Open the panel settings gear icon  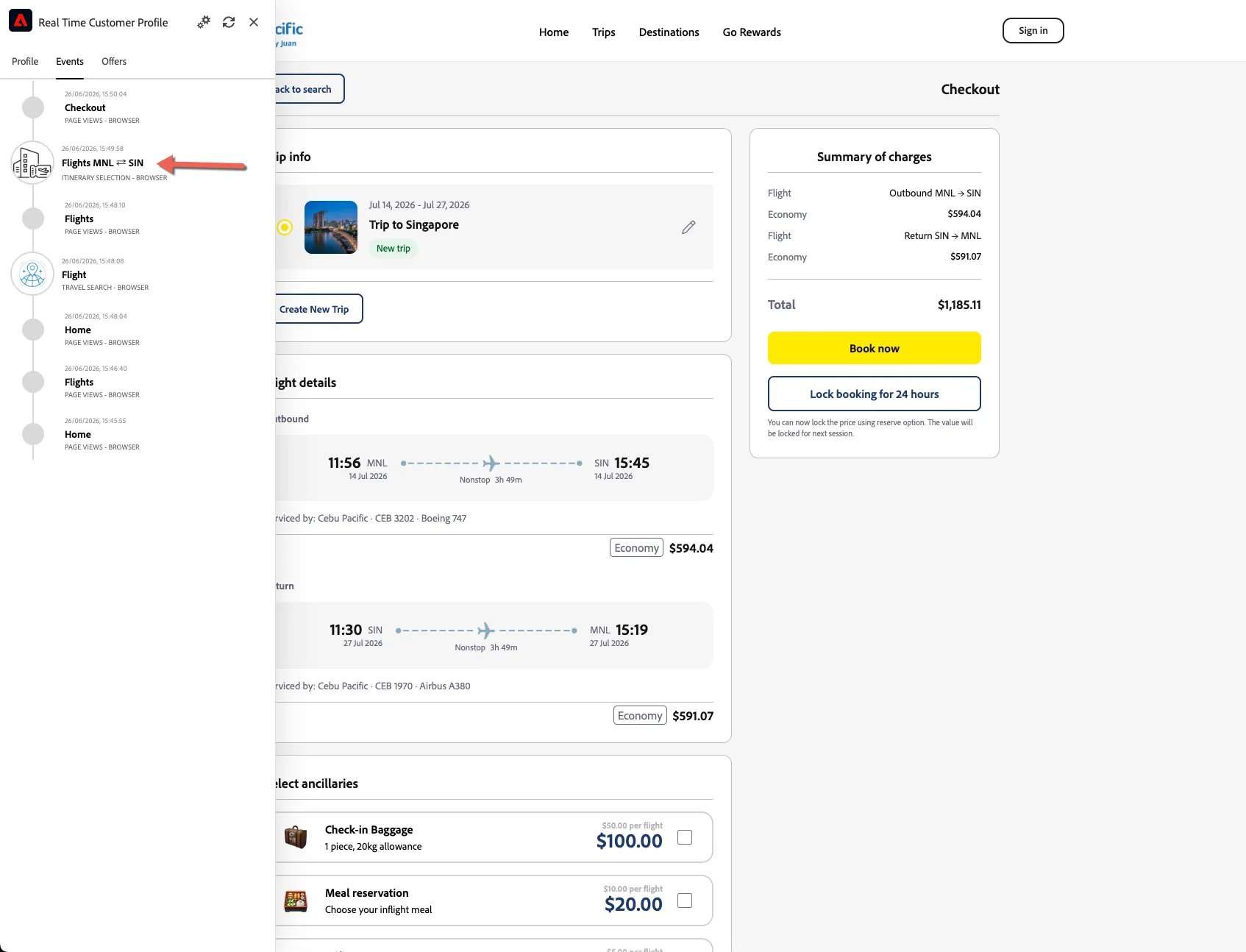tap(204, 22)
